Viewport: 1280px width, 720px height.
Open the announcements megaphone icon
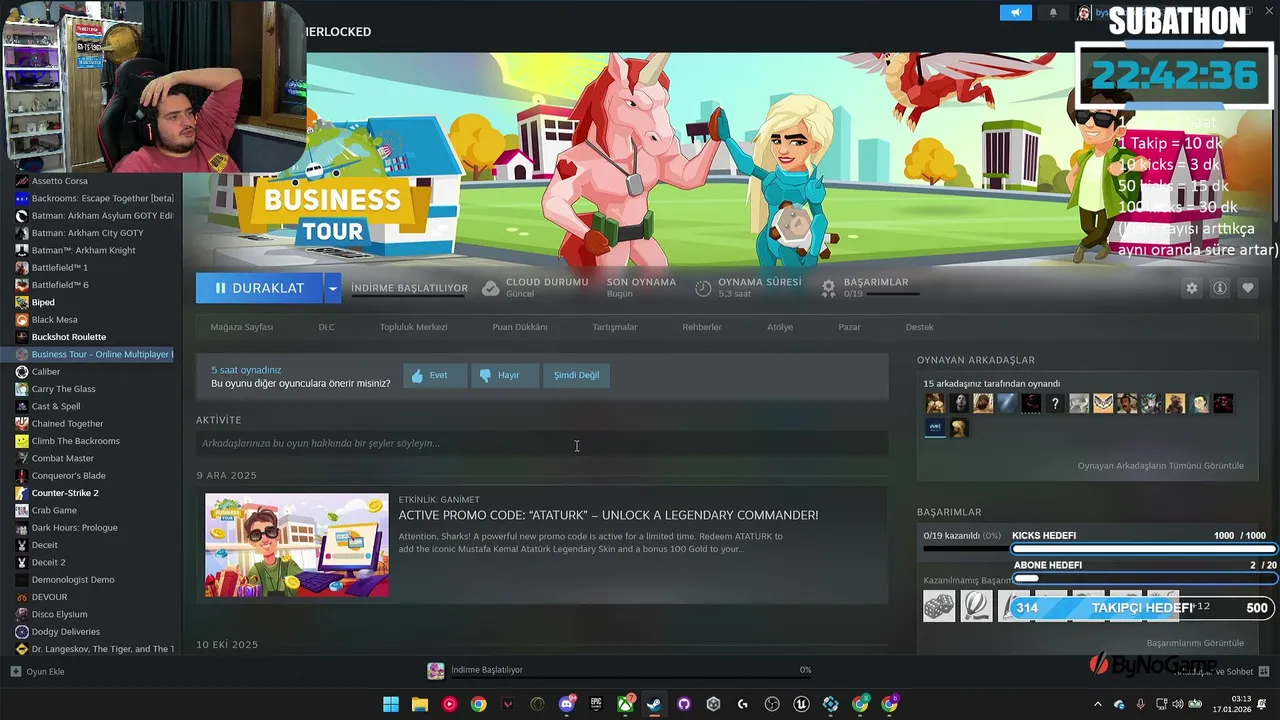[1015, 13]
